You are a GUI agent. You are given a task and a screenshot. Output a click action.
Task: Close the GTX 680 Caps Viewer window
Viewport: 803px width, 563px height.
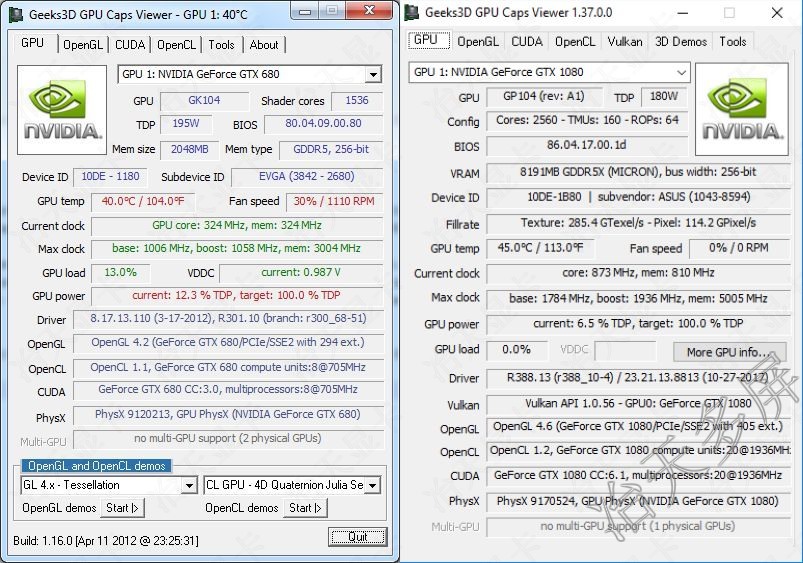tap(369, 11)
